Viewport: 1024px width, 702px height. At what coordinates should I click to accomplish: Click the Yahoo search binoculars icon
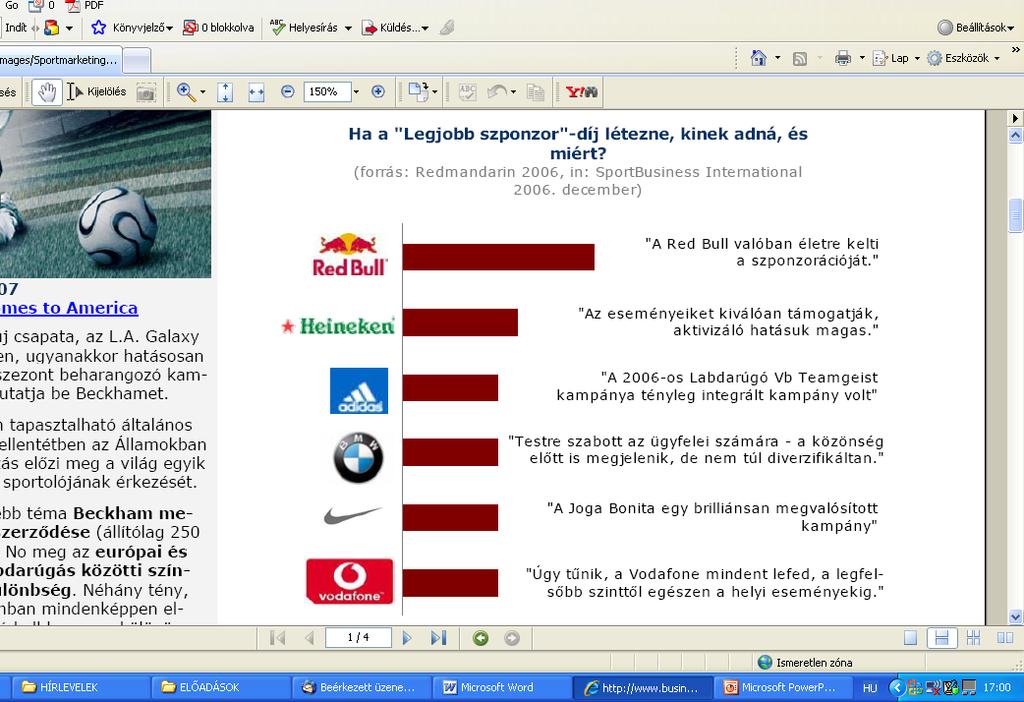[x=581, y=92]
